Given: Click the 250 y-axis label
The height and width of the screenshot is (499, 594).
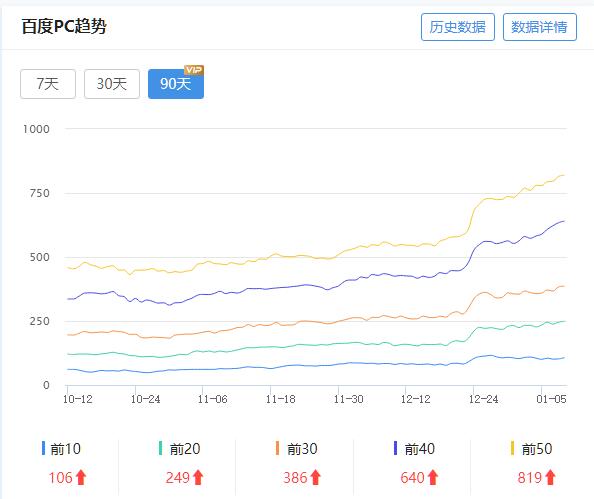Looking at the screenshot, I should 40,321.
